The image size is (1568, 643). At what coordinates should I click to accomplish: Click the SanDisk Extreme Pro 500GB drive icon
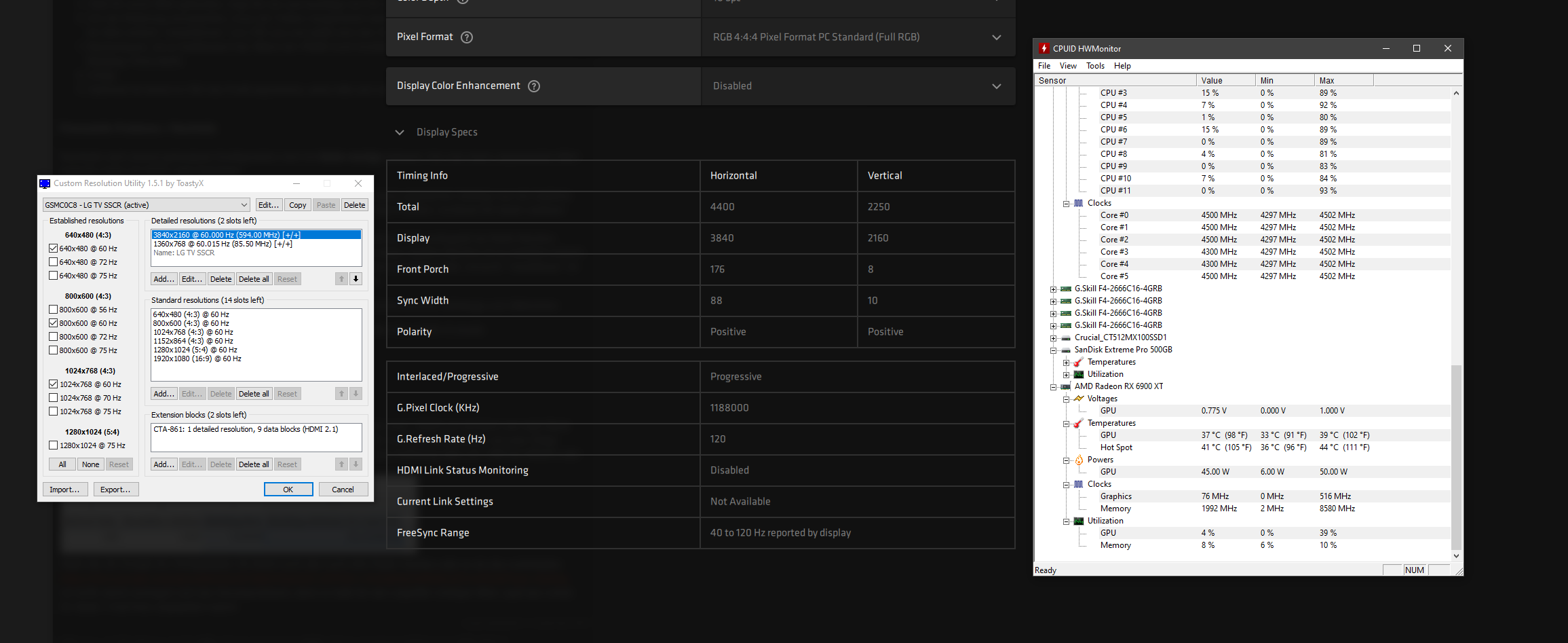pyautogui.click(x=1066, y=350)
